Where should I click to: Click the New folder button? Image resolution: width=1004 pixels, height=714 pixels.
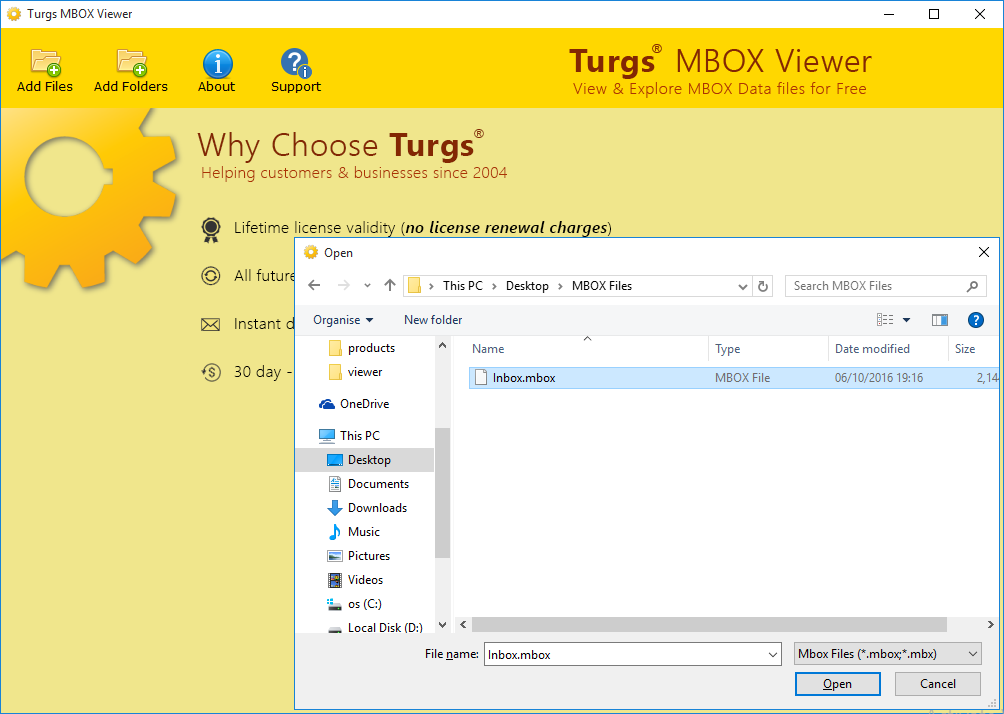click(433, 320)
